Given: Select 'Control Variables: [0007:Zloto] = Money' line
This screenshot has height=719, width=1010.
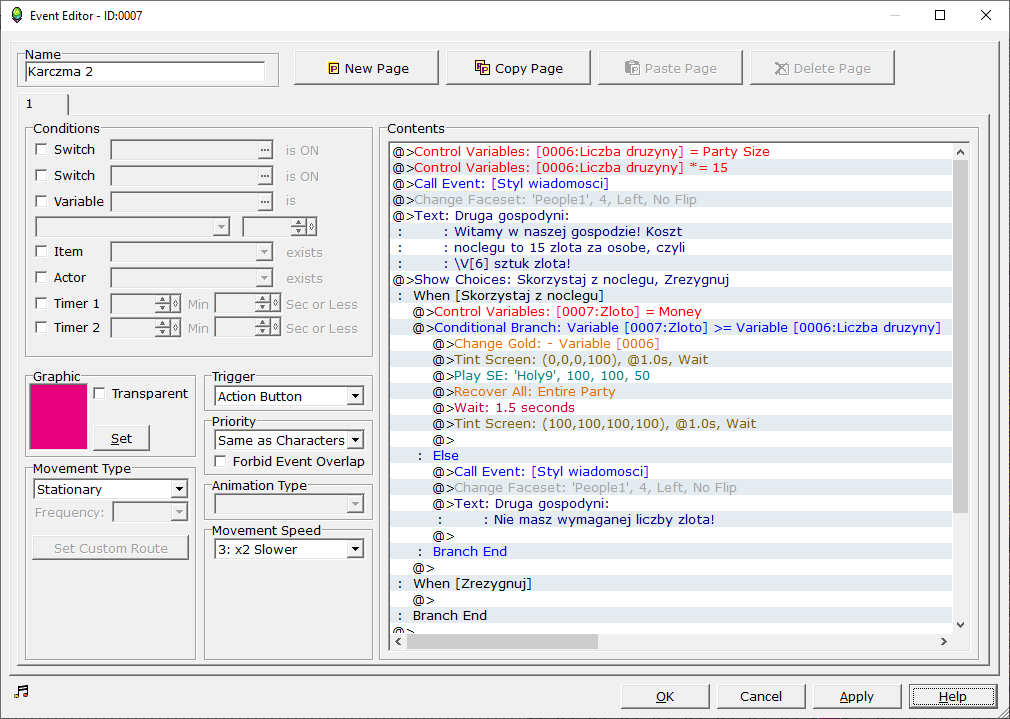Looking at the screenshot, I should (x=671, y=311).
